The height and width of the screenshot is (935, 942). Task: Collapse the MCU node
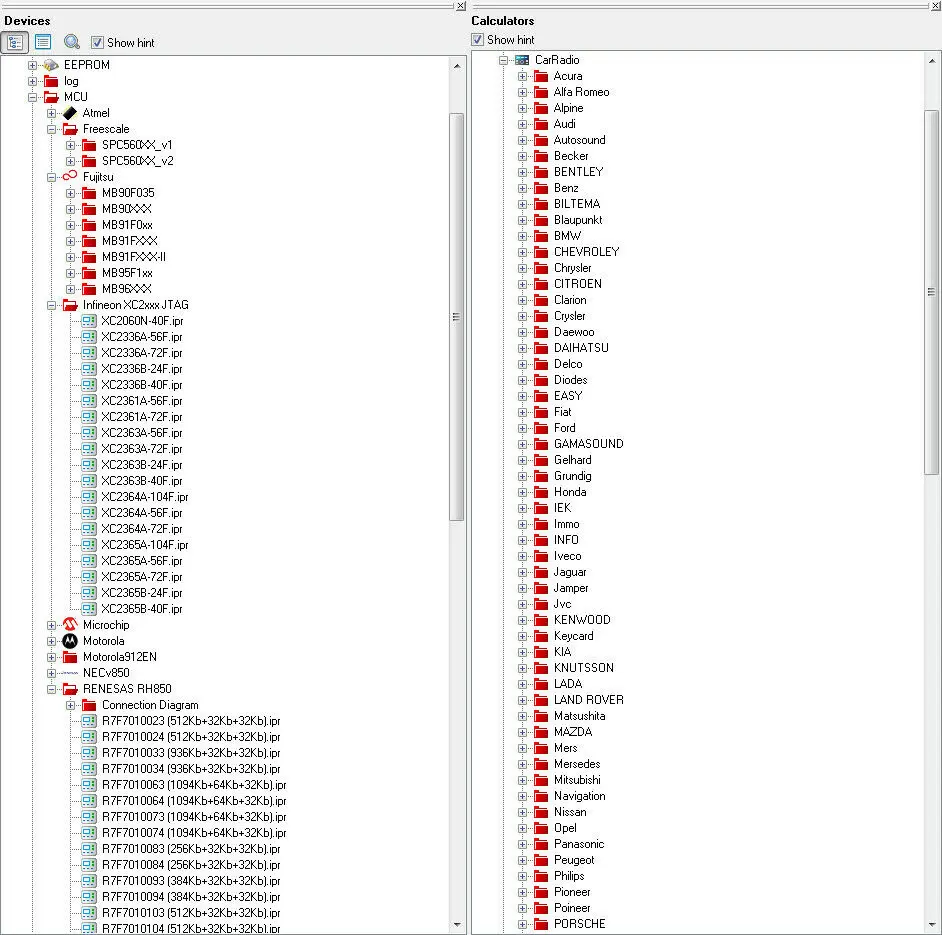32,97
